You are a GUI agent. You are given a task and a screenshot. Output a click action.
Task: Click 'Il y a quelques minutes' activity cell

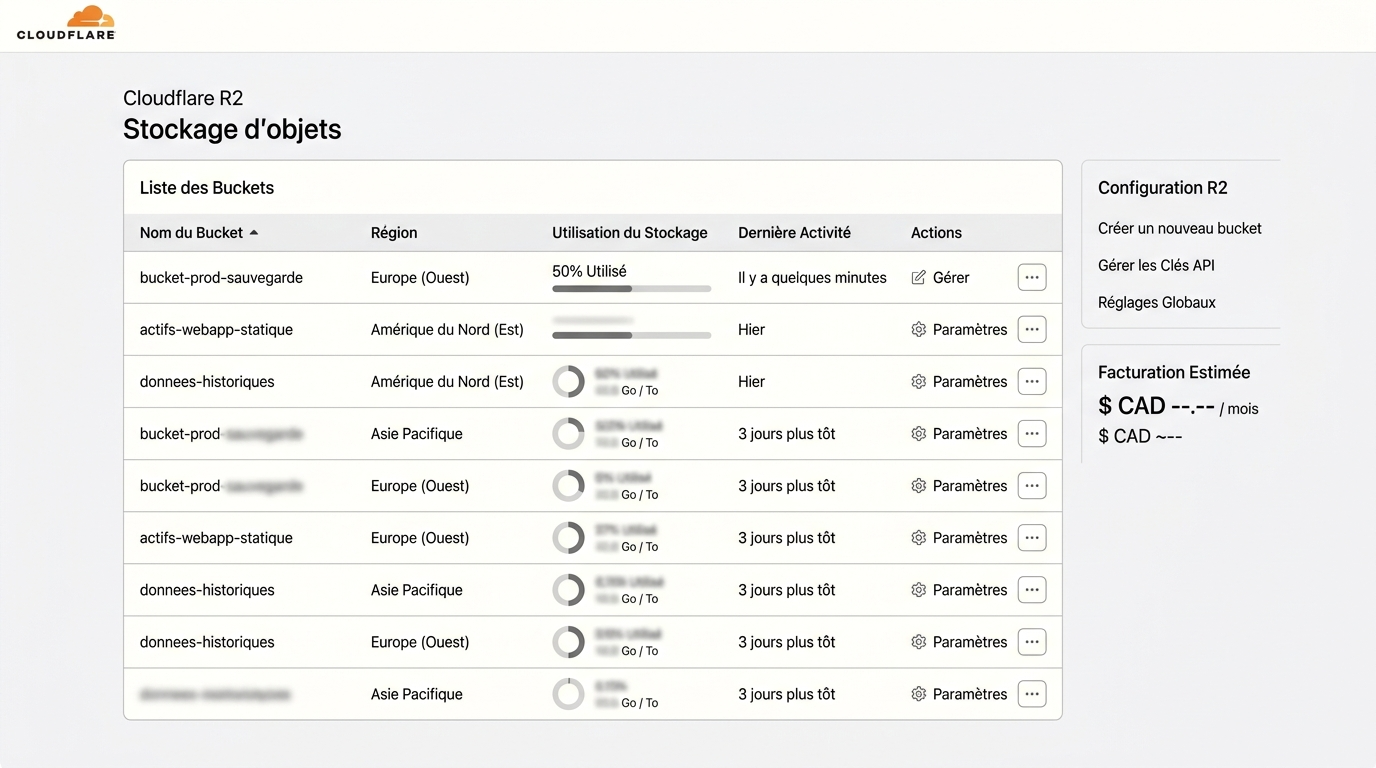812,277
